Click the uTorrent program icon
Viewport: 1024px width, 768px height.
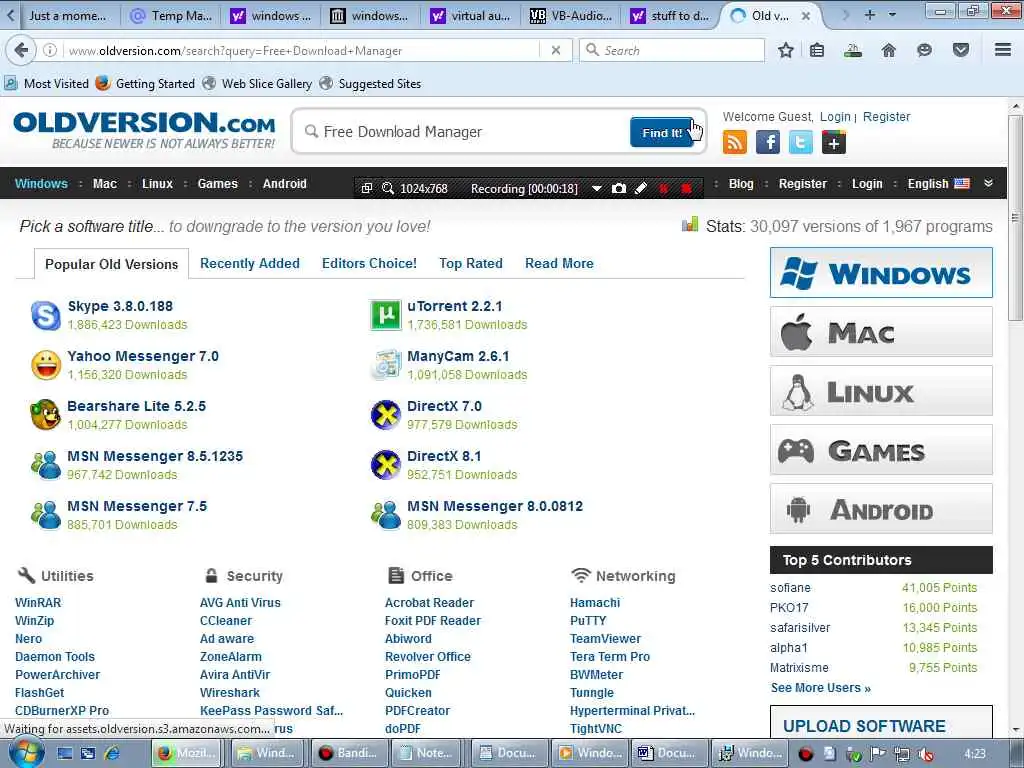pyautogui.click(x=385, y=315)
